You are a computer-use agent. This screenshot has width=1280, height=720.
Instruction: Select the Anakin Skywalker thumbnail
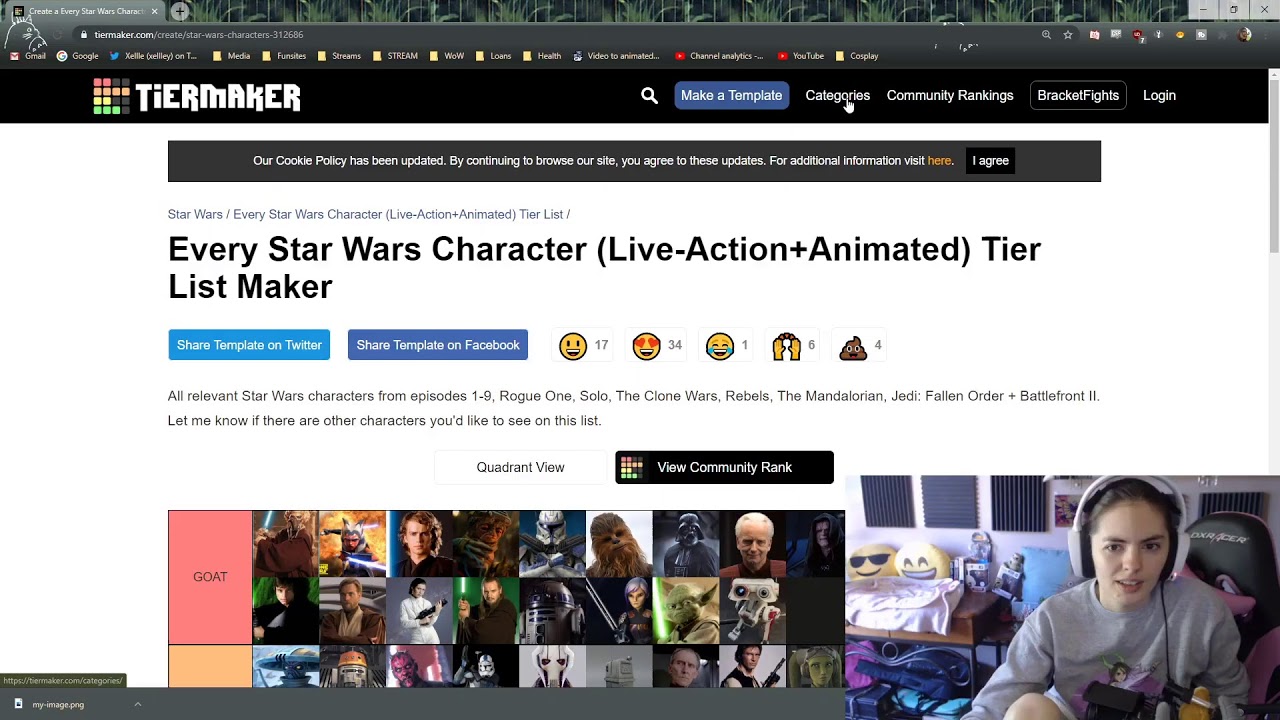tap(419, 544)
